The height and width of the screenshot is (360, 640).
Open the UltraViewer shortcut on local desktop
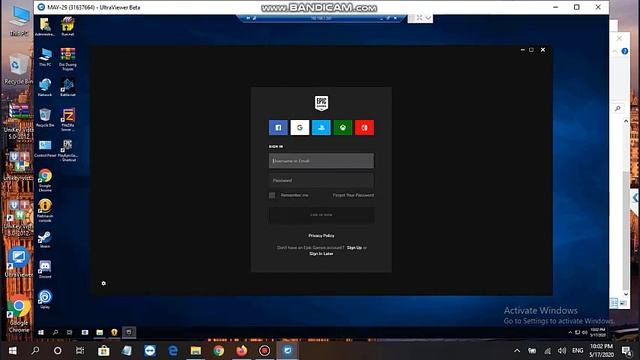pos(18,262)
